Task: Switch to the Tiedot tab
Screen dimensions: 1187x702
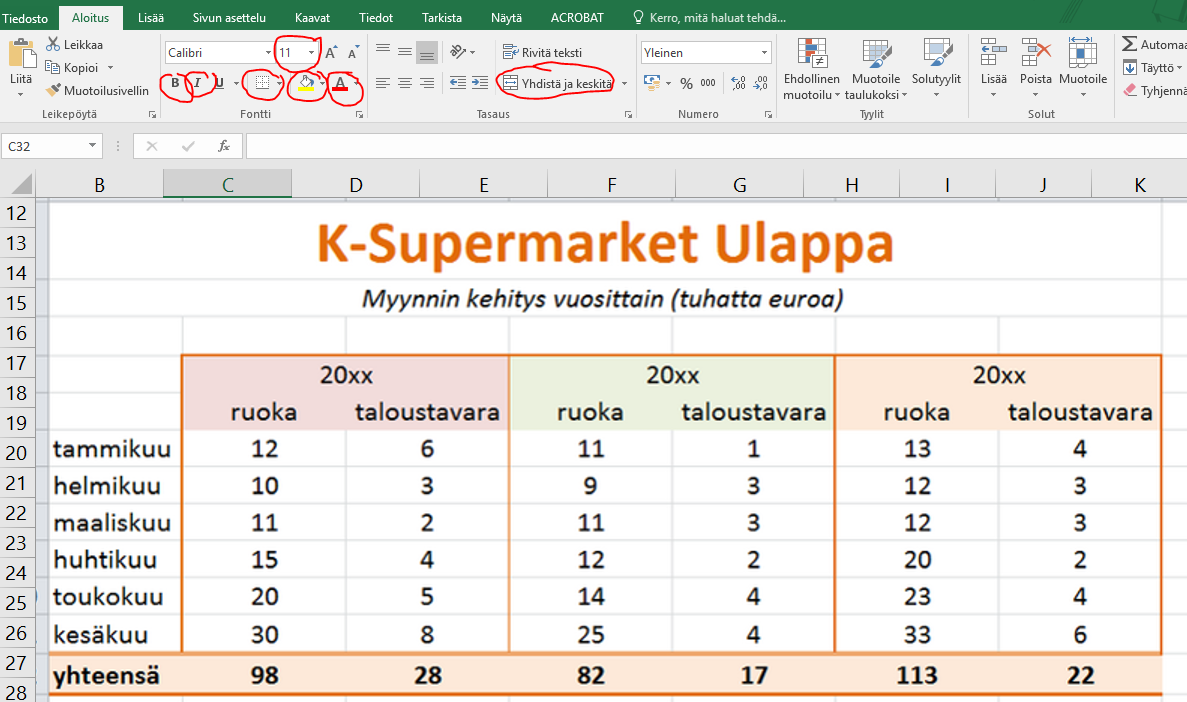Action: pyautogui.click(x=376, y=17)
